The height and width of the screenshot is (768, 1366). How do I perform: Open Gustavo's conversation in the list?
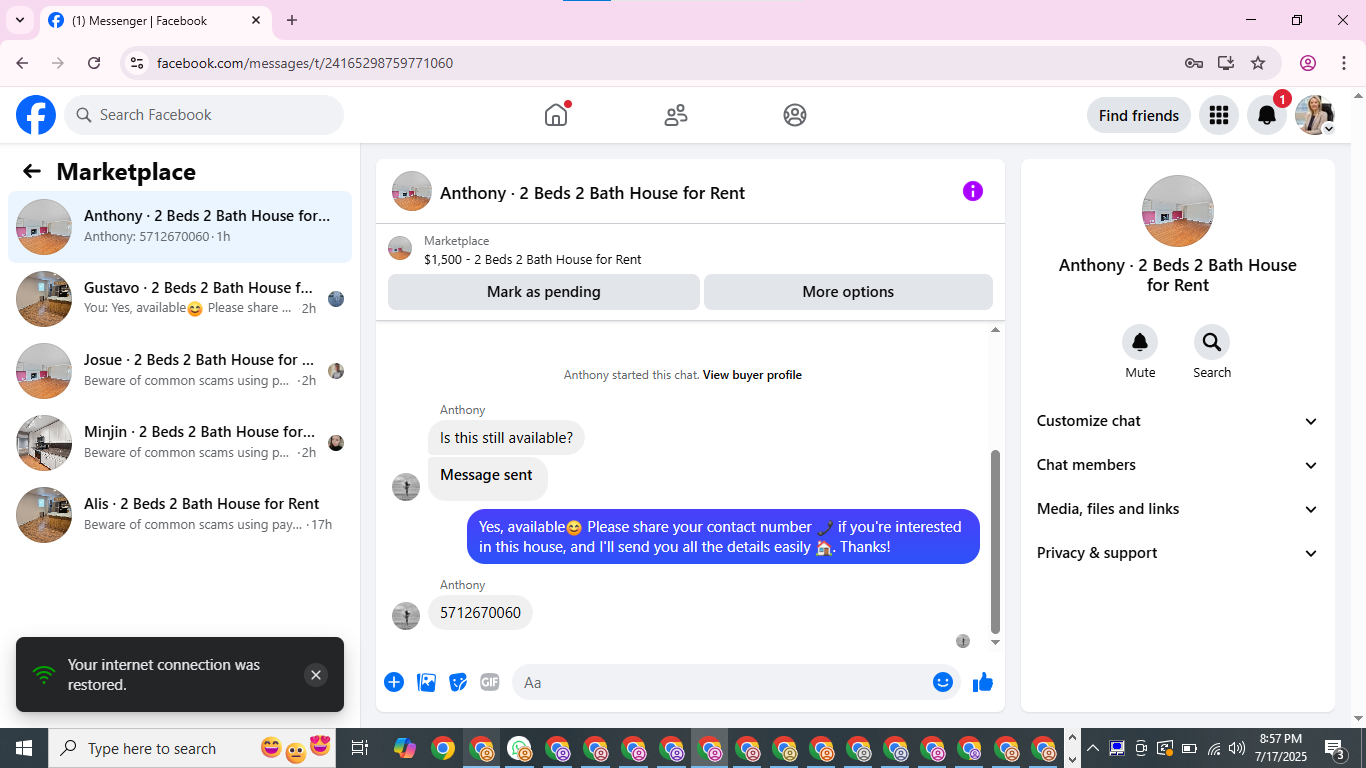click(180, 299)
